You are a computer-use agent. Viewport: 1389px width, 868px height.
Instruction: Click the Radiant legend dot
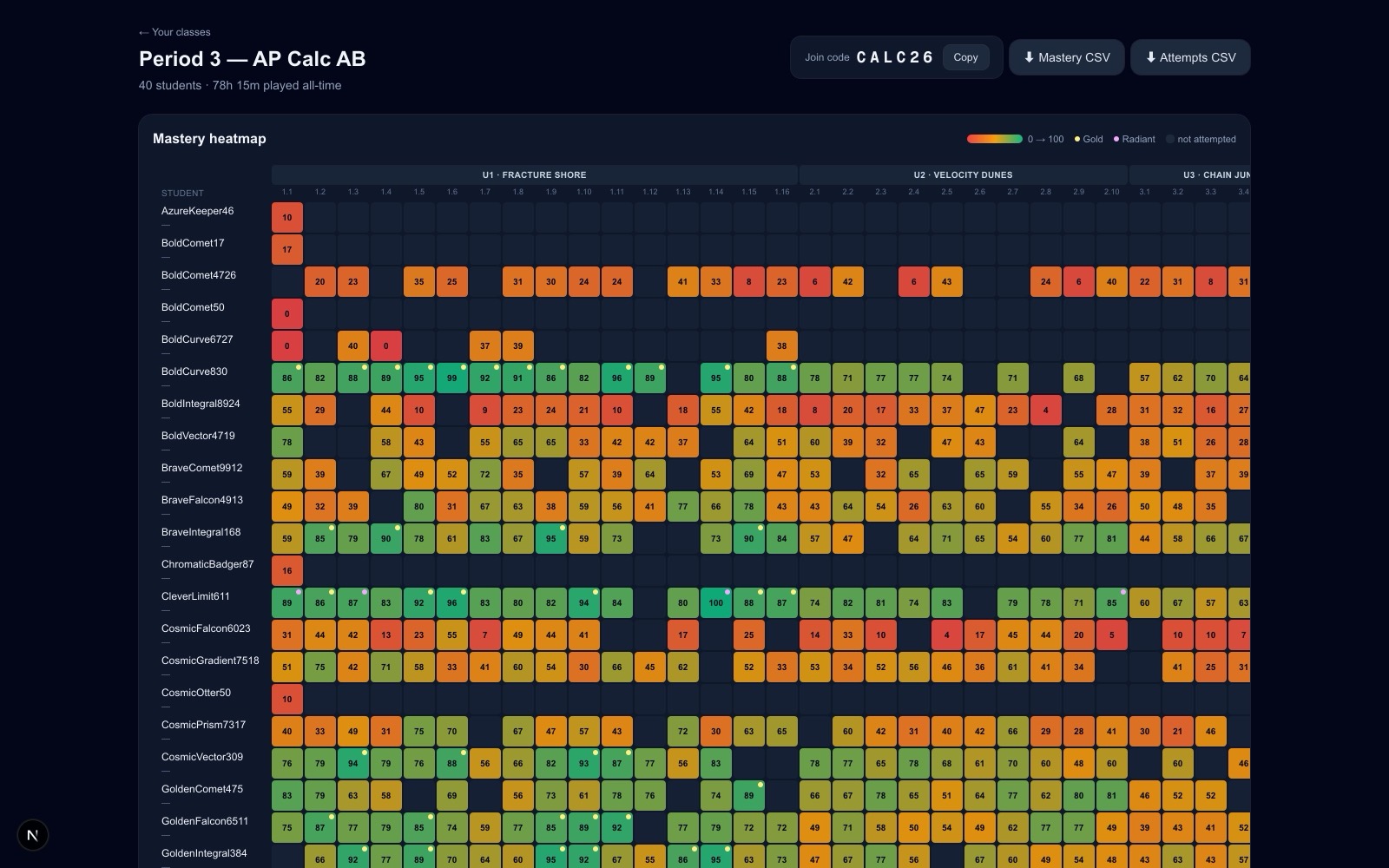pos(1116,139)
